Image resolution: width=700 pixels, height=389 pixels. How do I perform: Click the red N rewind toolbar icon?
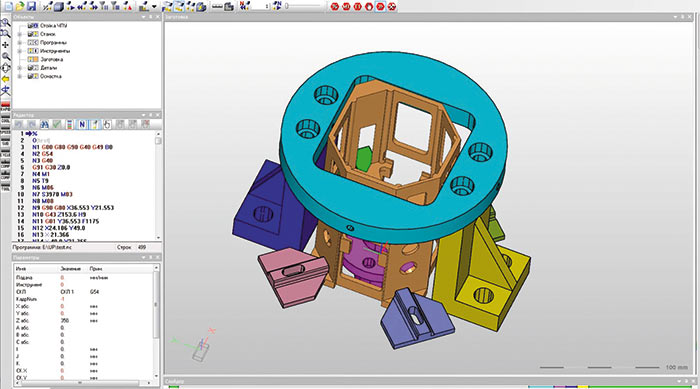[x=244, y=6]
